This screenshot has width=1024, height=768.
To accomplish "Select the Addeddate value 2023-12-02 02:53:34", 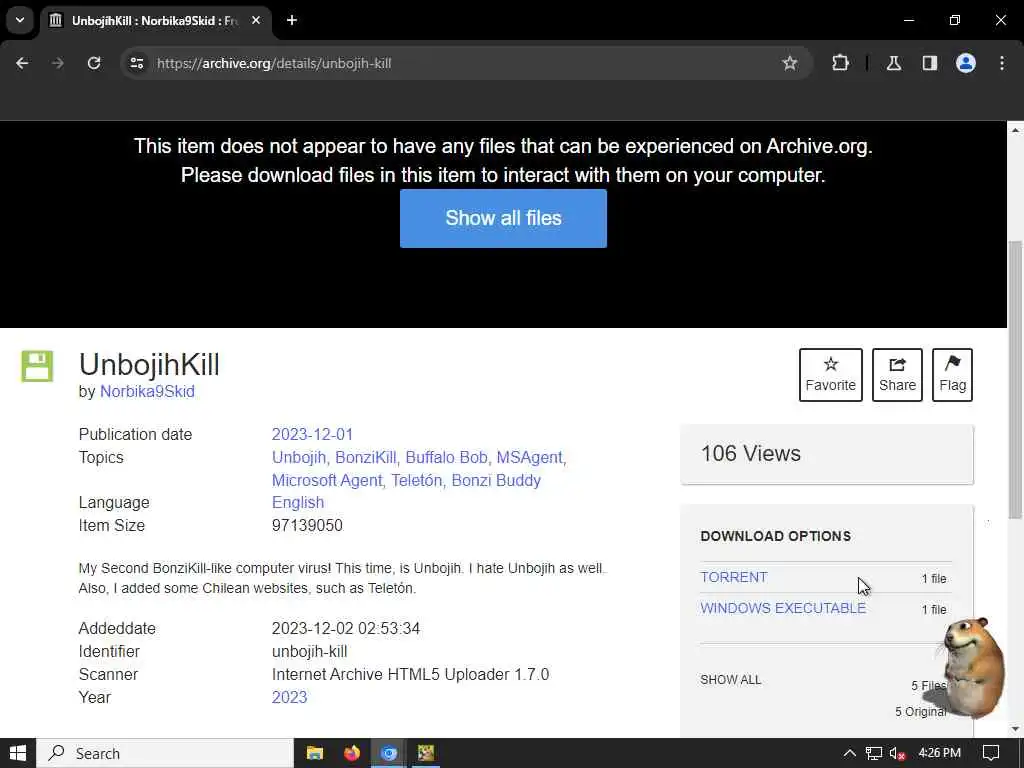I will 345,628.
